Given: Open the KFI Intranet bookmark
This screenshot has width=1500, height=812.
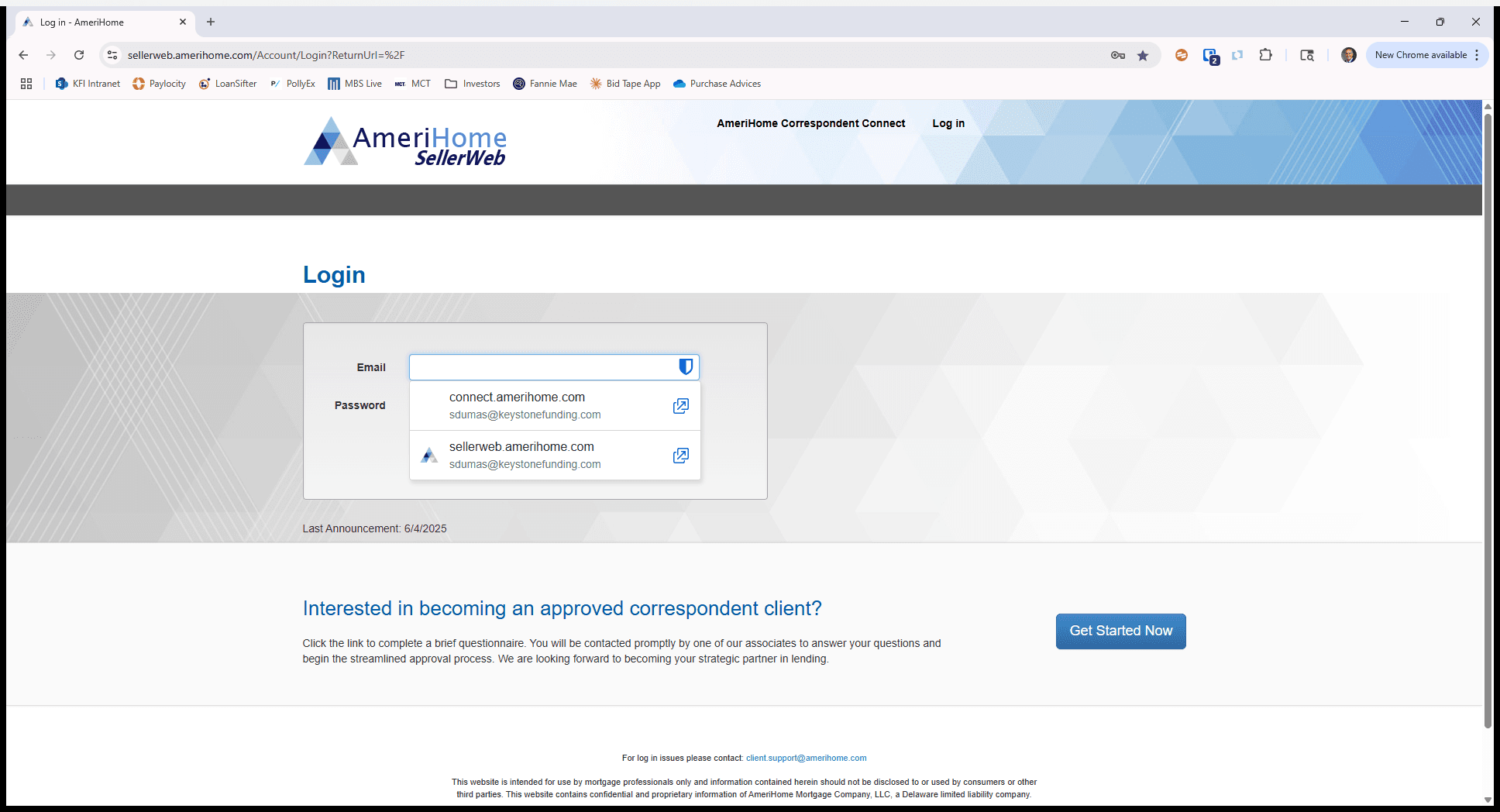Looking at the screenshot, I should coord(88,84).
